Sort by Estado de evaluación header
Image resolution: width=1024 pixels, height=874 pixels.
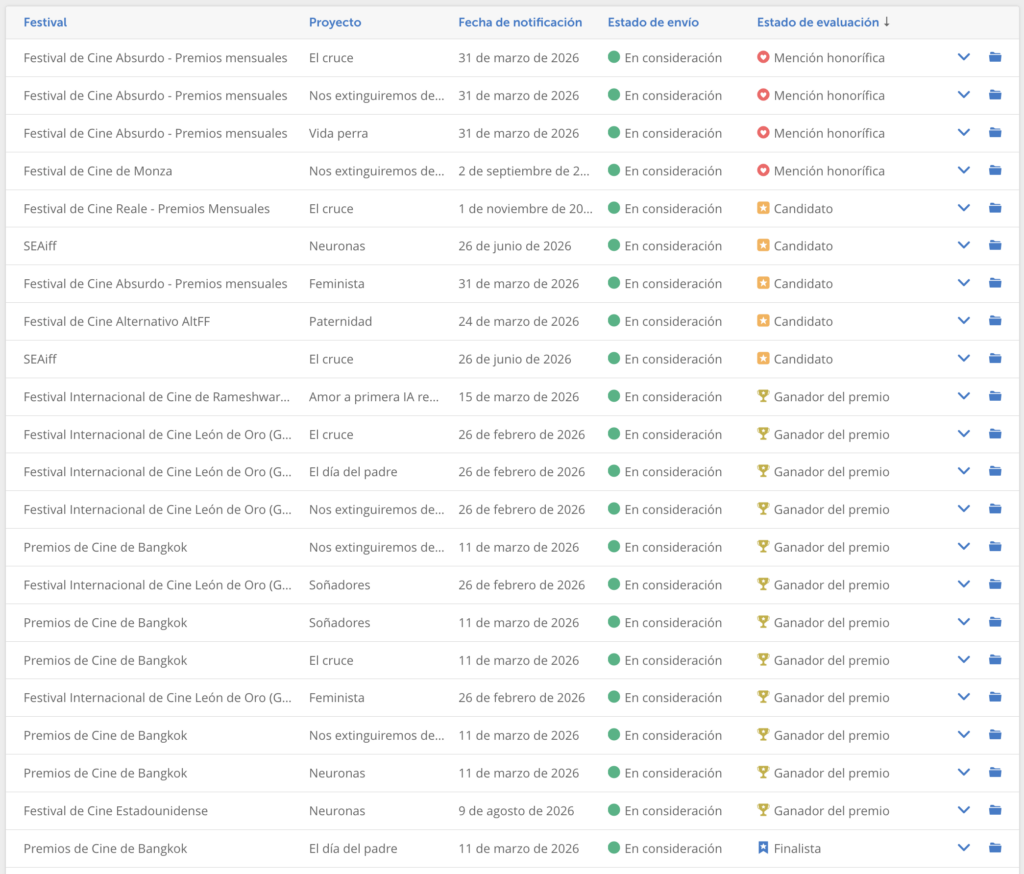(x=817, y=22)
